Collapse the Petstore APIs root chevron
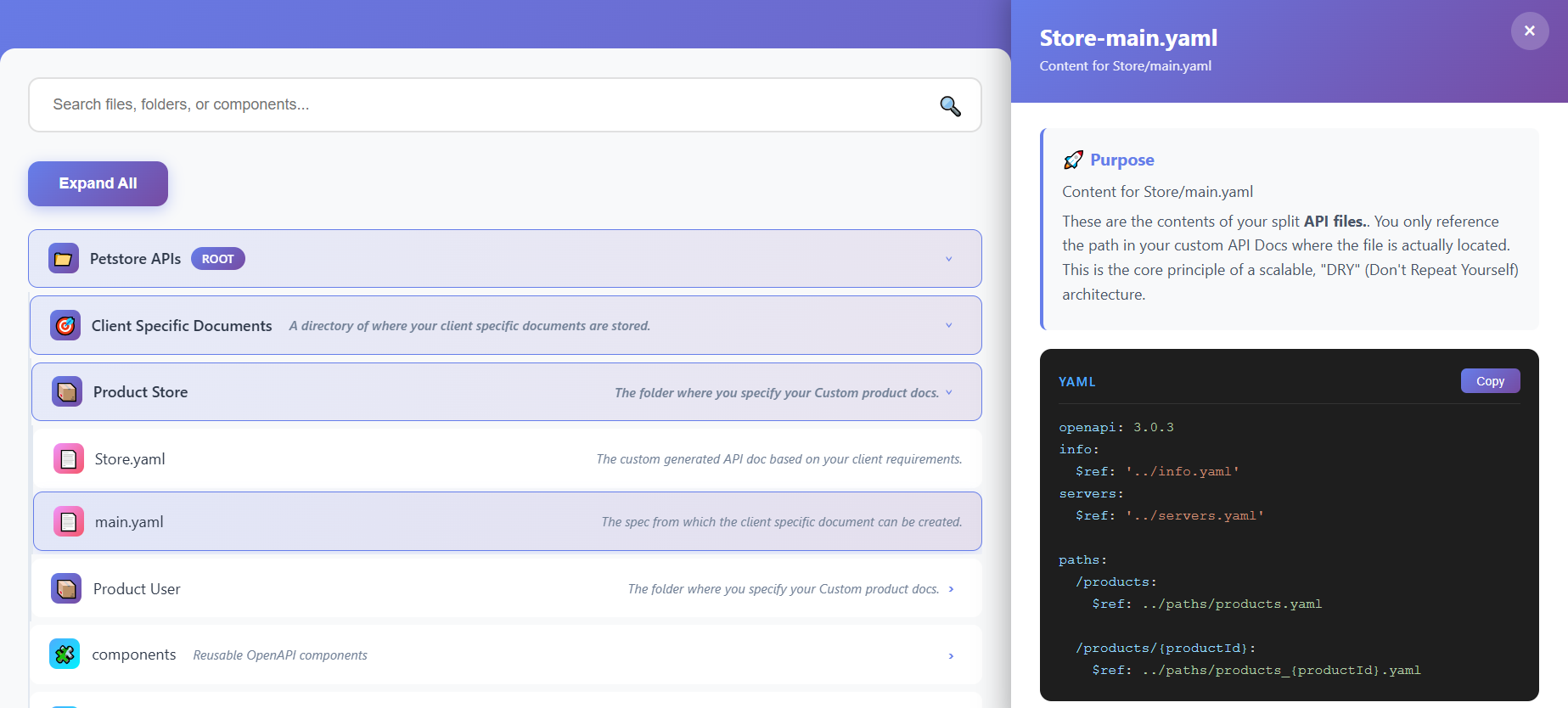The height and width of the screenshot is (708, 1568). coord(949,259)
